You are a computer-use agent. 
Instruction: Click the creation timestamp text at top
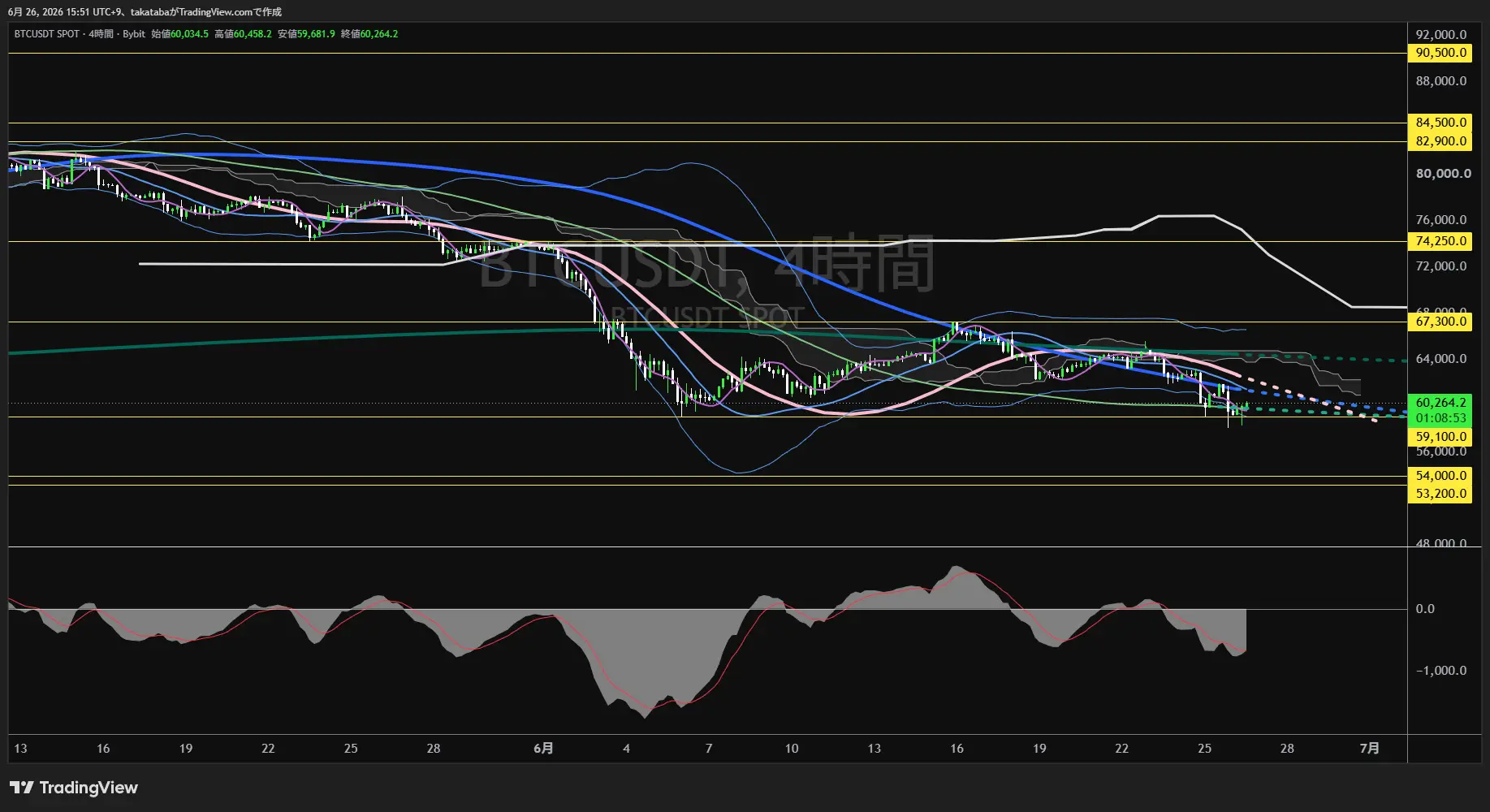145,12
